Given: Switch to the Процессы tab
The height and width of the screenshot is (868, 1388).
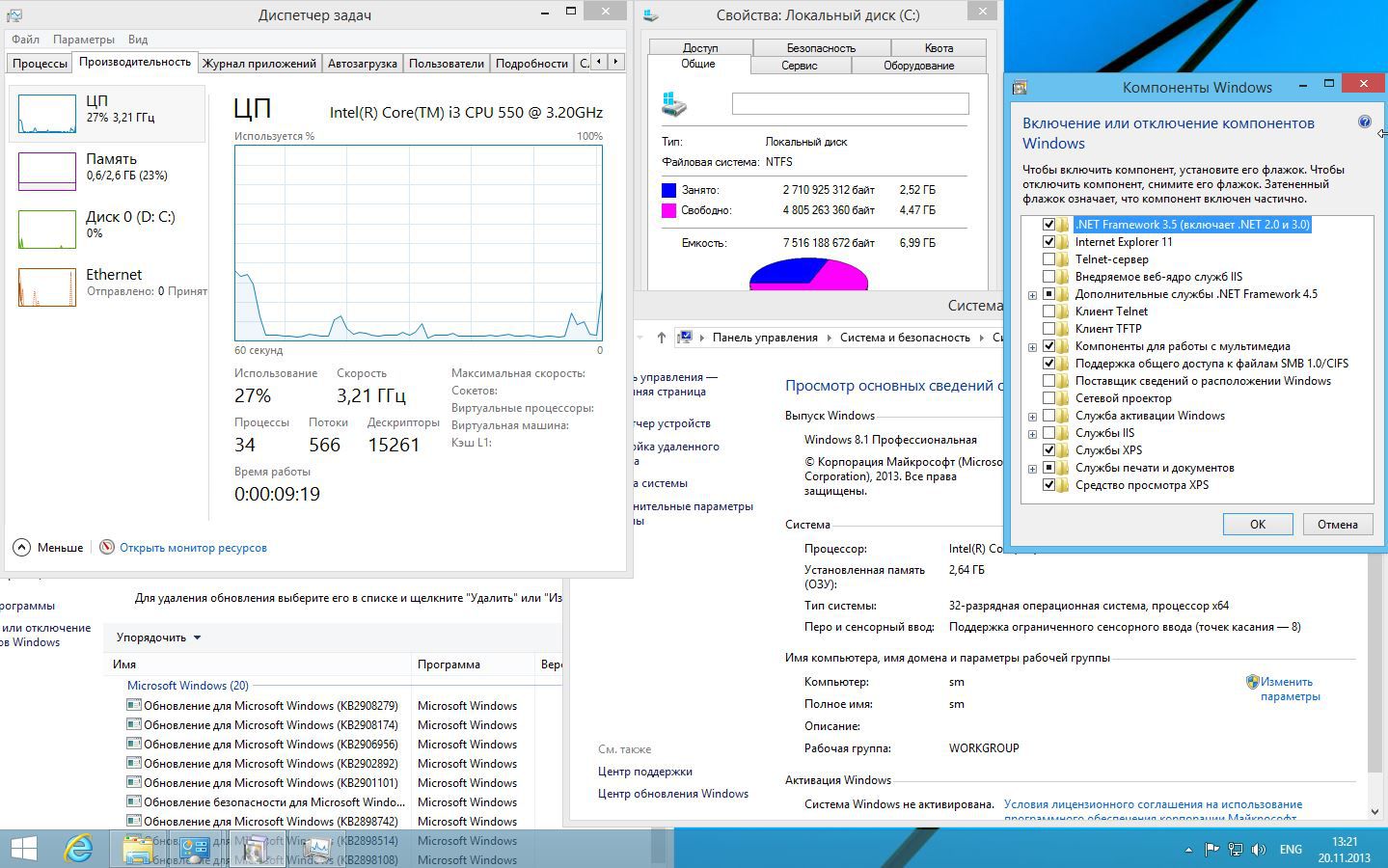Looking at the screenshot, I should point(40,63).
